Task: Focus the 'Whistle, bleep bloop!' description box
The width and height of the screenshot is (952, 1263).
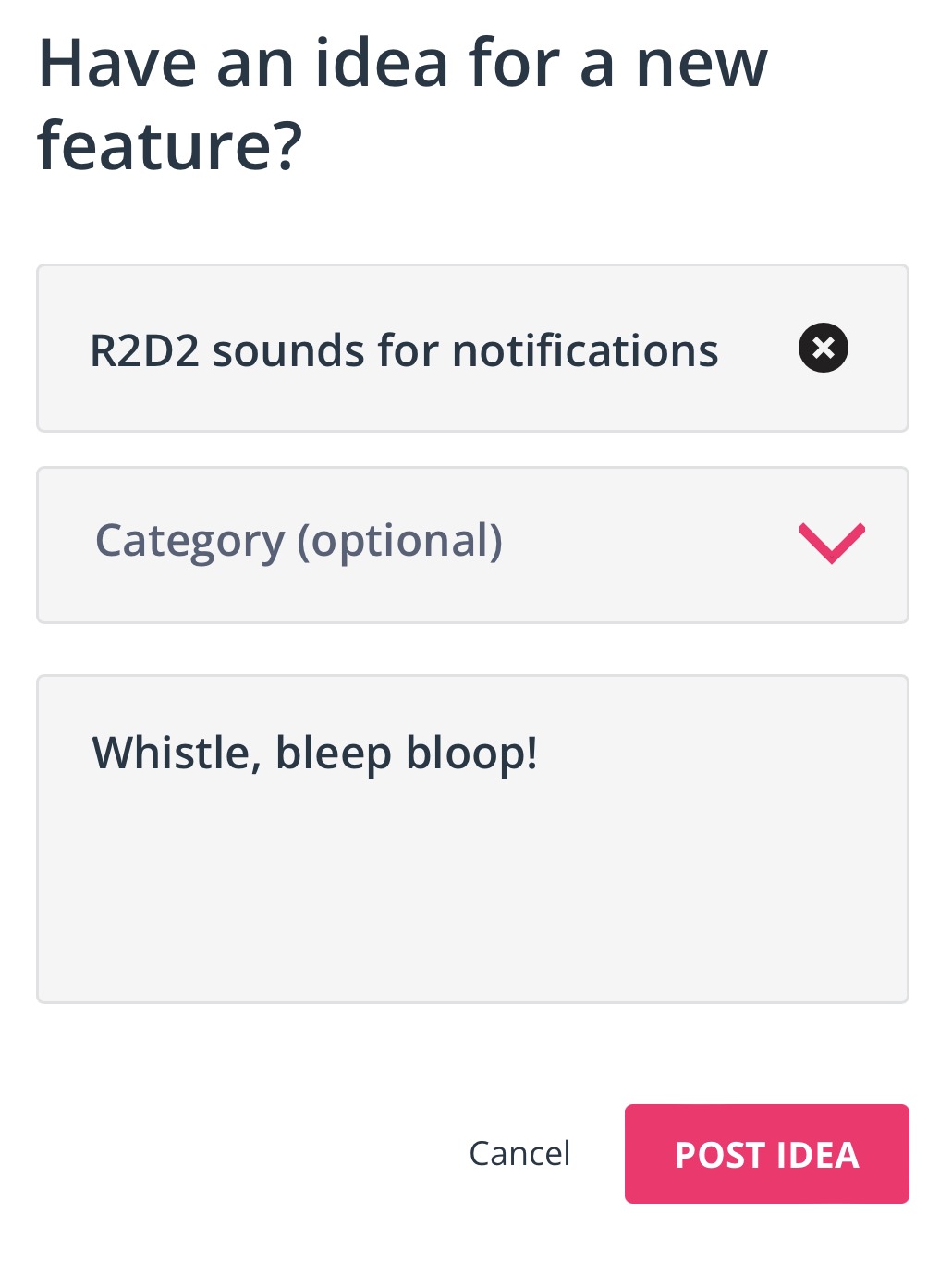Action: (x=471, y=838)
